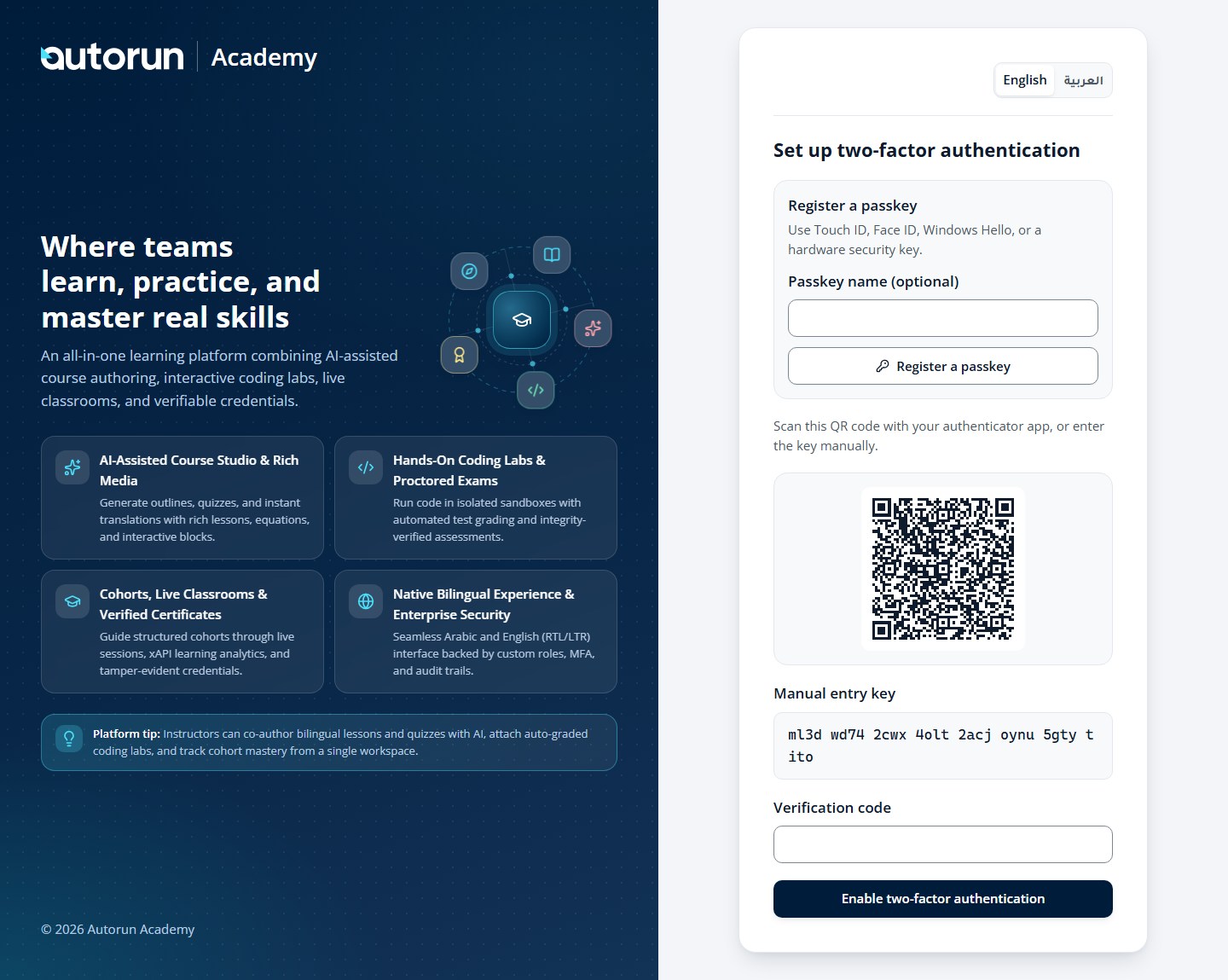Click the central graduation cap icon

522,320
